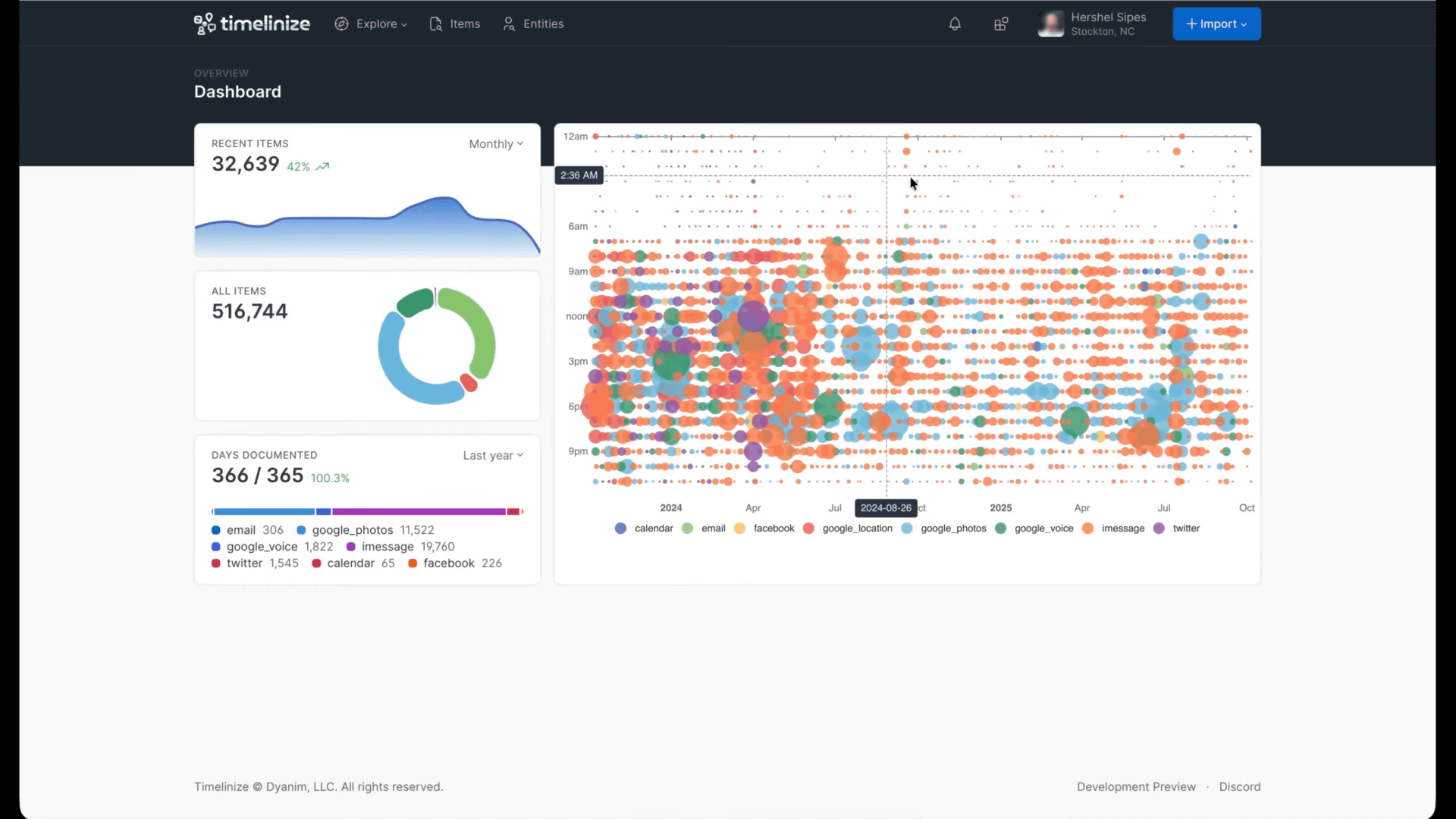Click the Items file icon
This screenshot has height=819, width=1456.
(x=436, y=24)
